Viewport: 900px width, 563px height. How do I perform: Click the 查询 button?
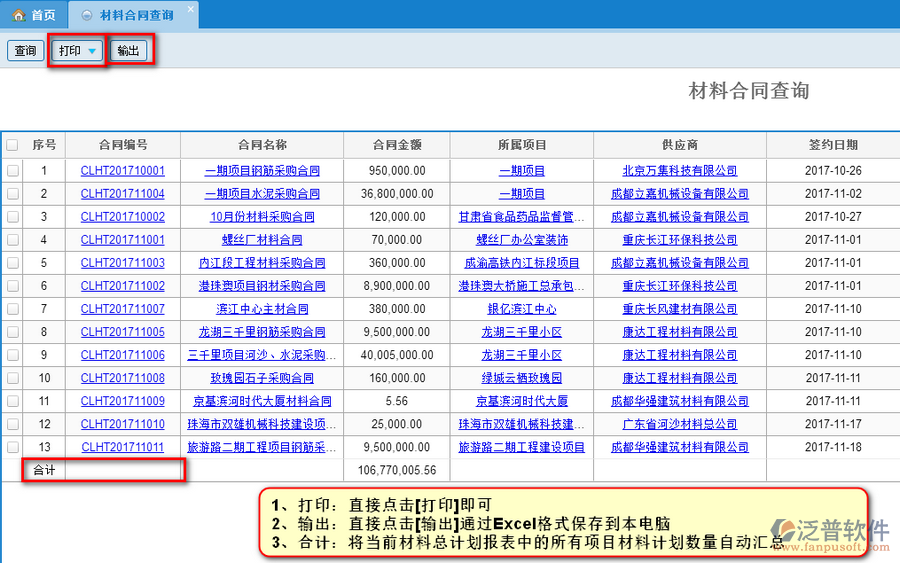coord(25,51)
